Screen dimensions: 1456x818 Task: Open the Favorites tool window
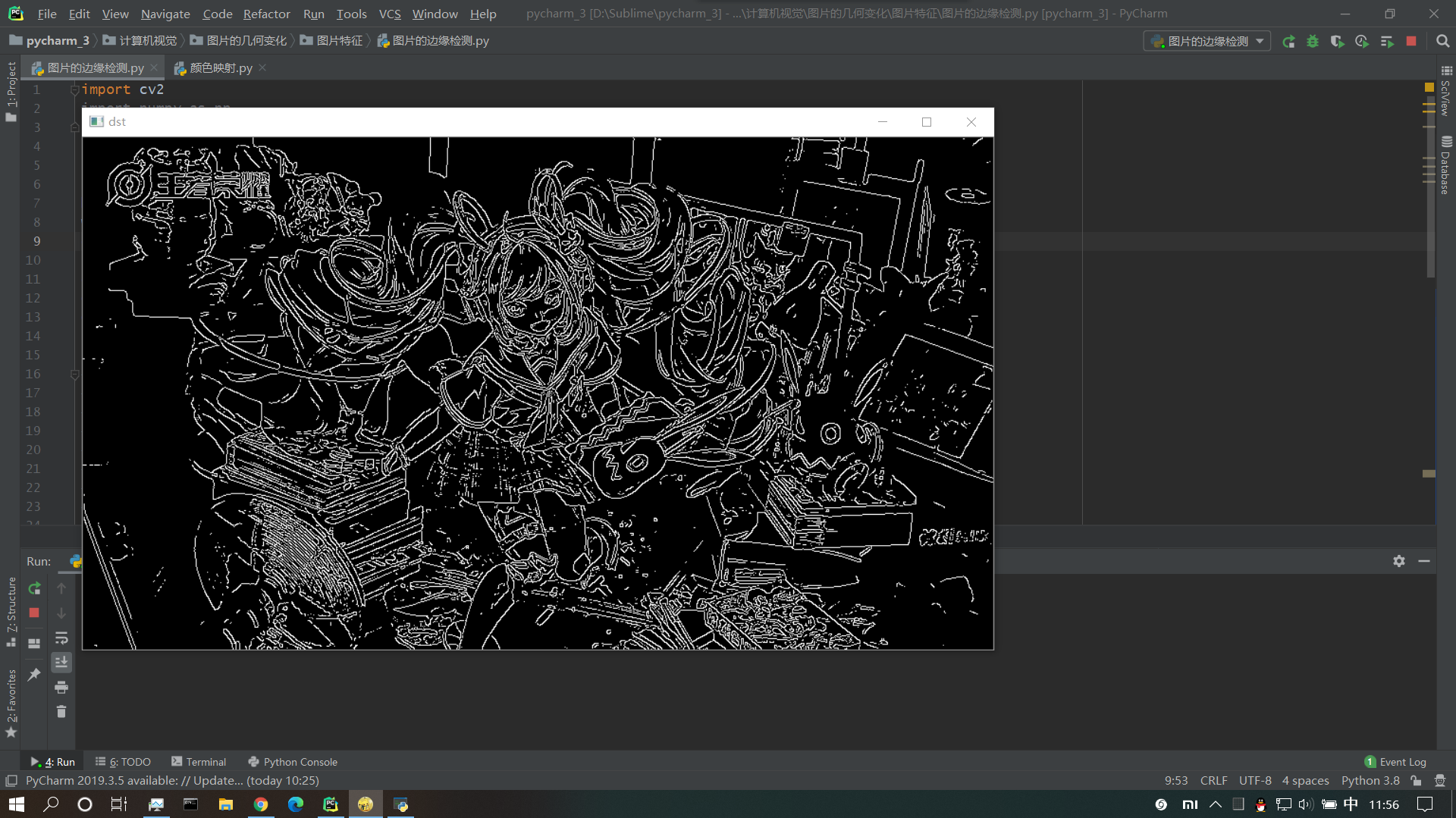click(11, 703)
